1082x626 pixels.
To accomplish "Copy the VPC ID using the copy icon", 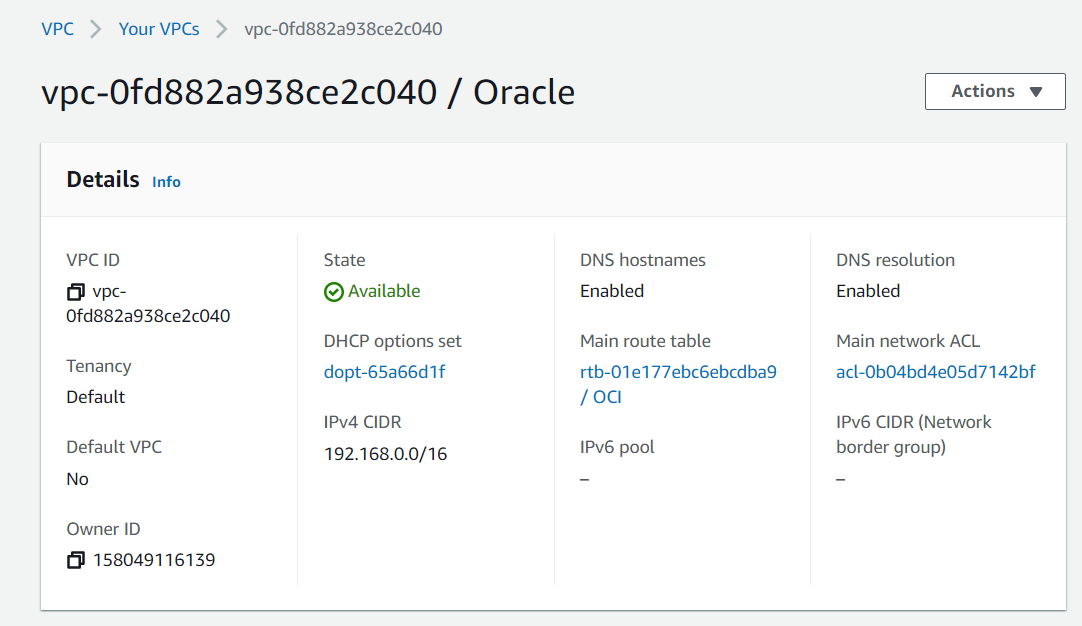I will point(76,292).
